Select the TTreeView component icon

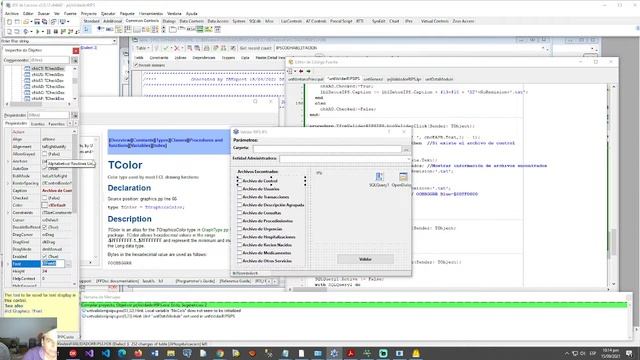coord(118,29)
